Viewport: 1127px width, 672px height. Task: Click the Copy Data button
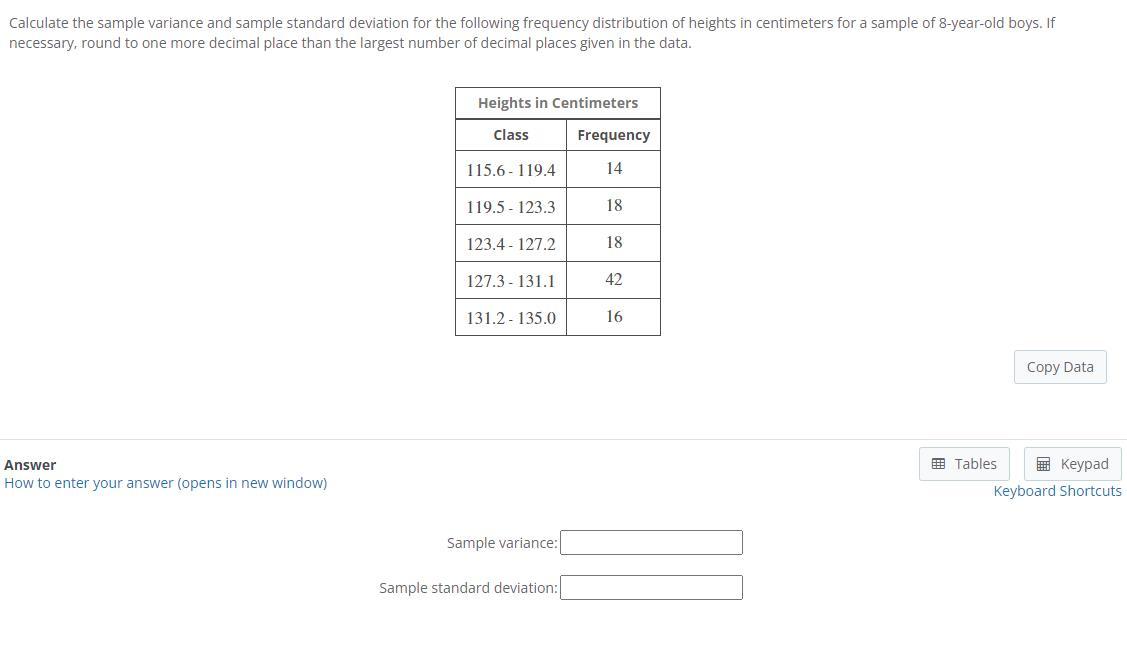(1059, 366)
